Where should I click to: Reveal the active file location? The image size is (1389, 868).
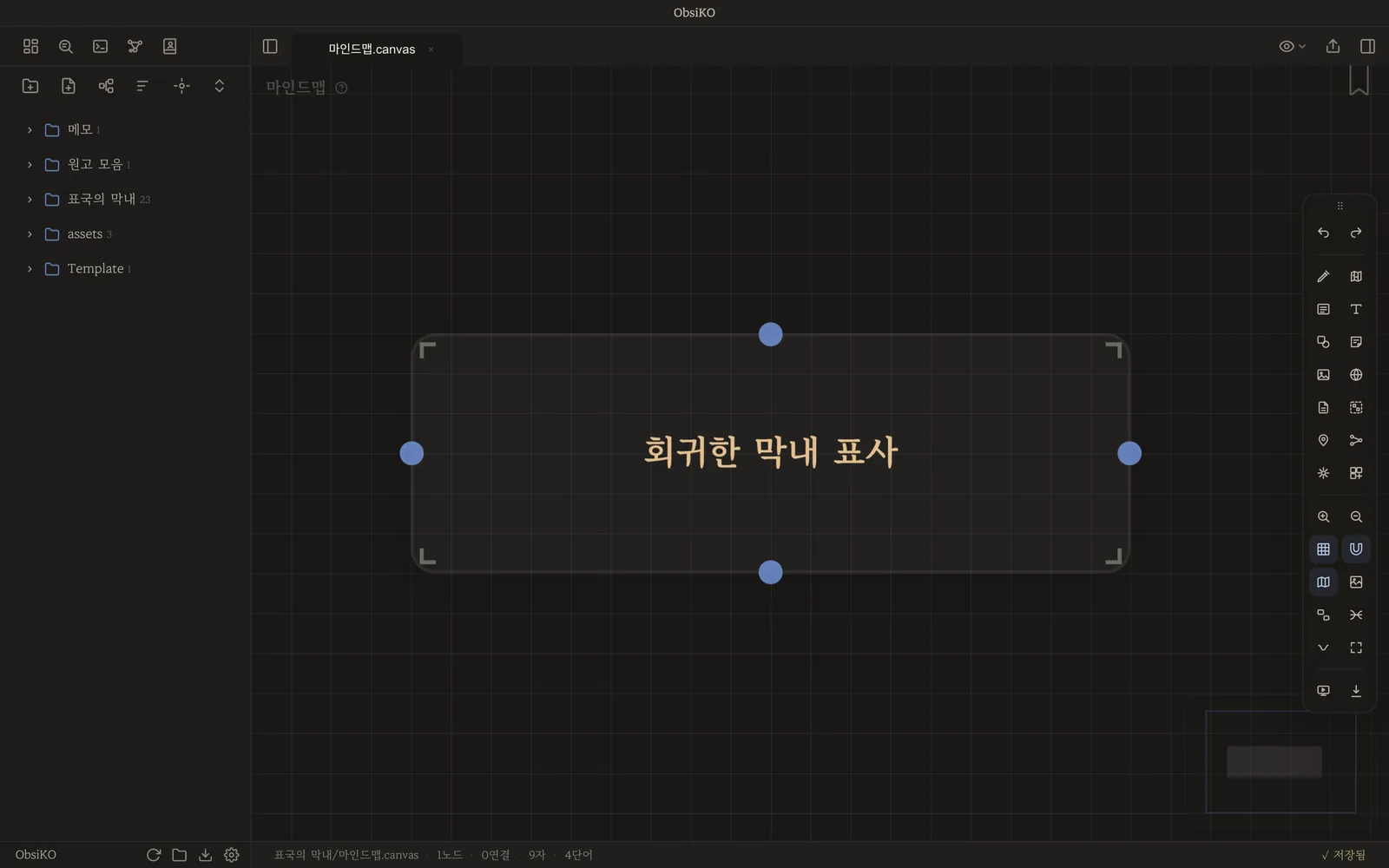tap(181, 85)
